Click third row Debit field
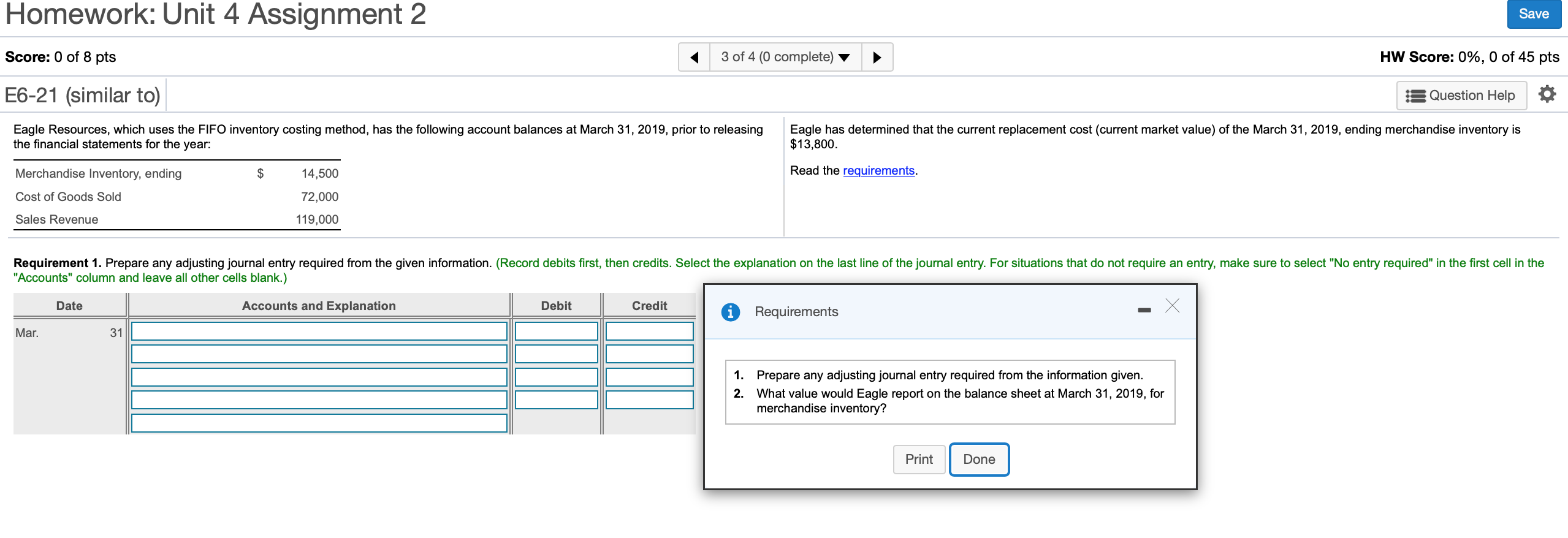The height and width of the screenshot is (538, 1568). (557, 377)
